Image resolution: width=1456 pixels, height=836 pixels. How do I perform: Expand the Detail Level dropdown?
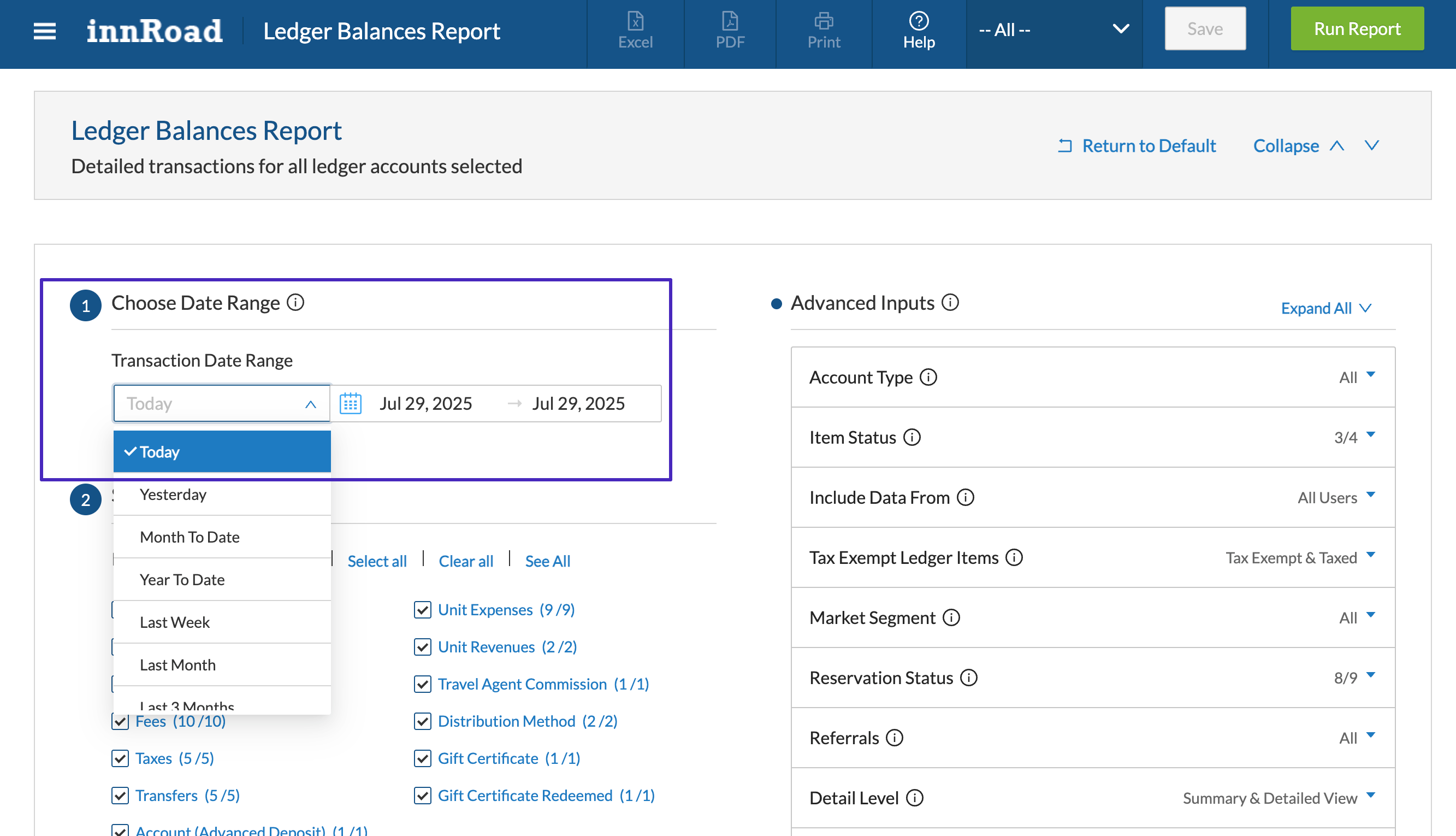point(1370,796)
